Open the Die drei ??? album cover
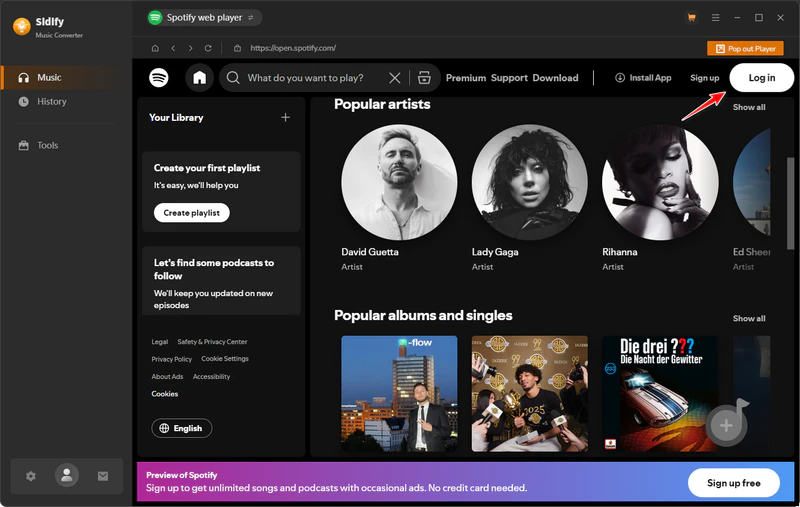The image size is (800, 507). point(660,393)
